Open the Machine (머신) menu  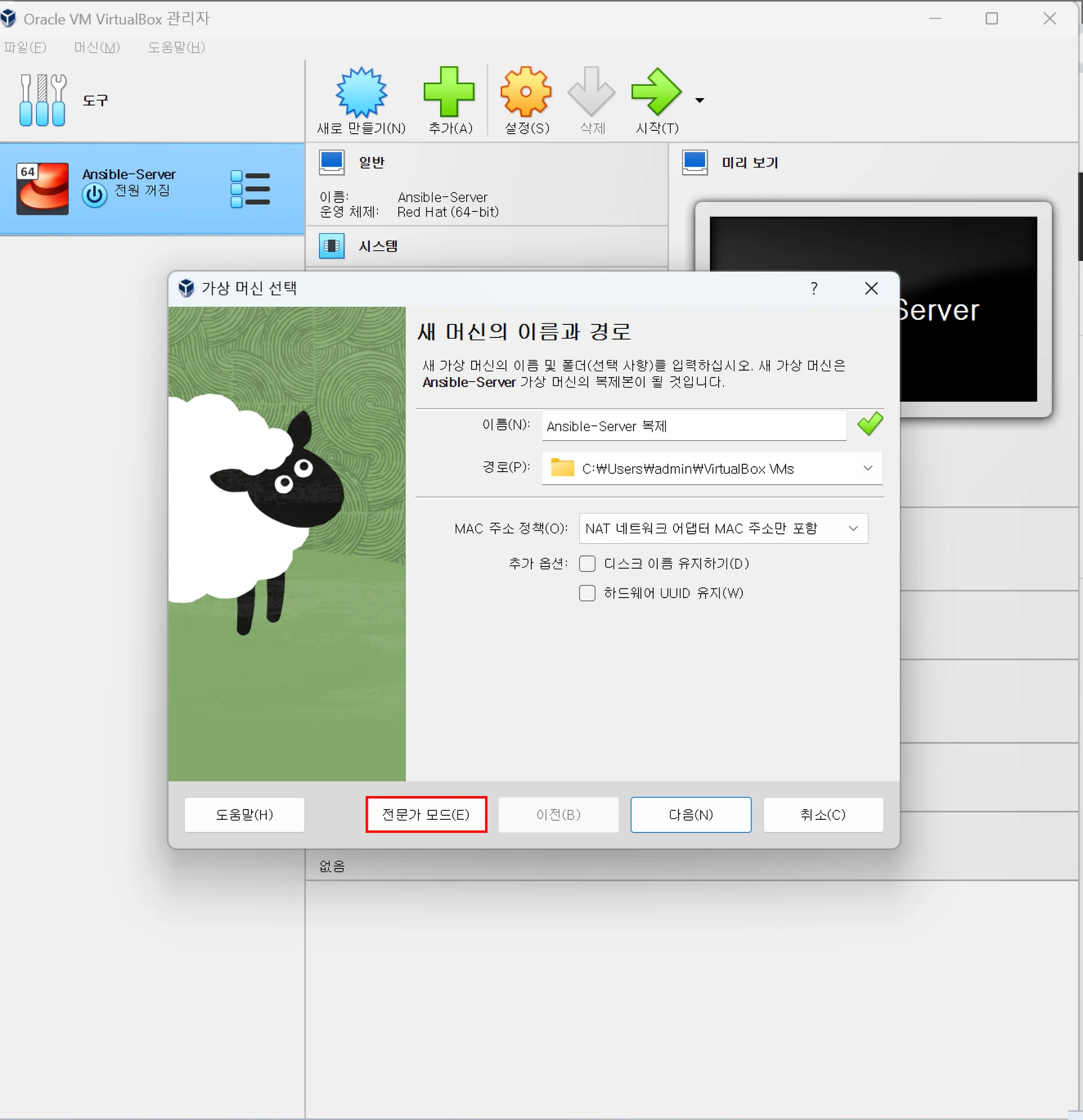97,47
